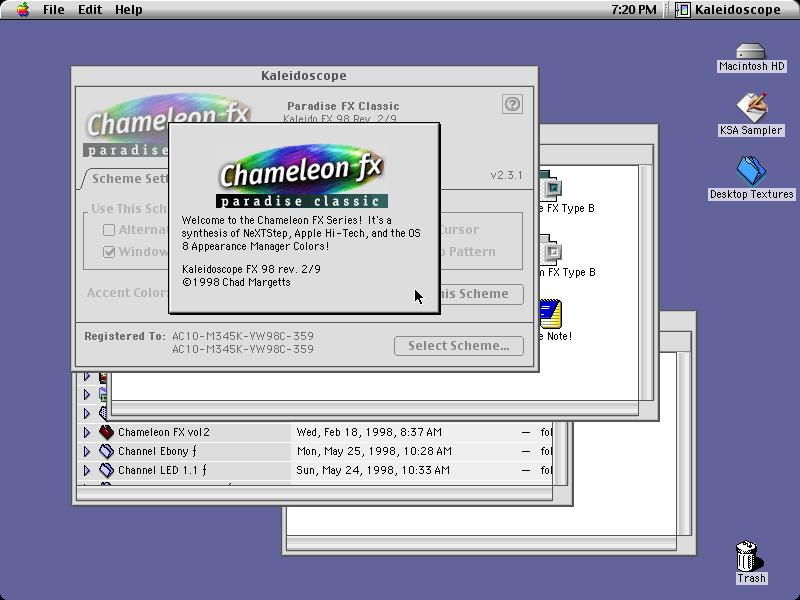Click the date "Sun, May 24, 1998, 10:33 AM"

(373, 470)
